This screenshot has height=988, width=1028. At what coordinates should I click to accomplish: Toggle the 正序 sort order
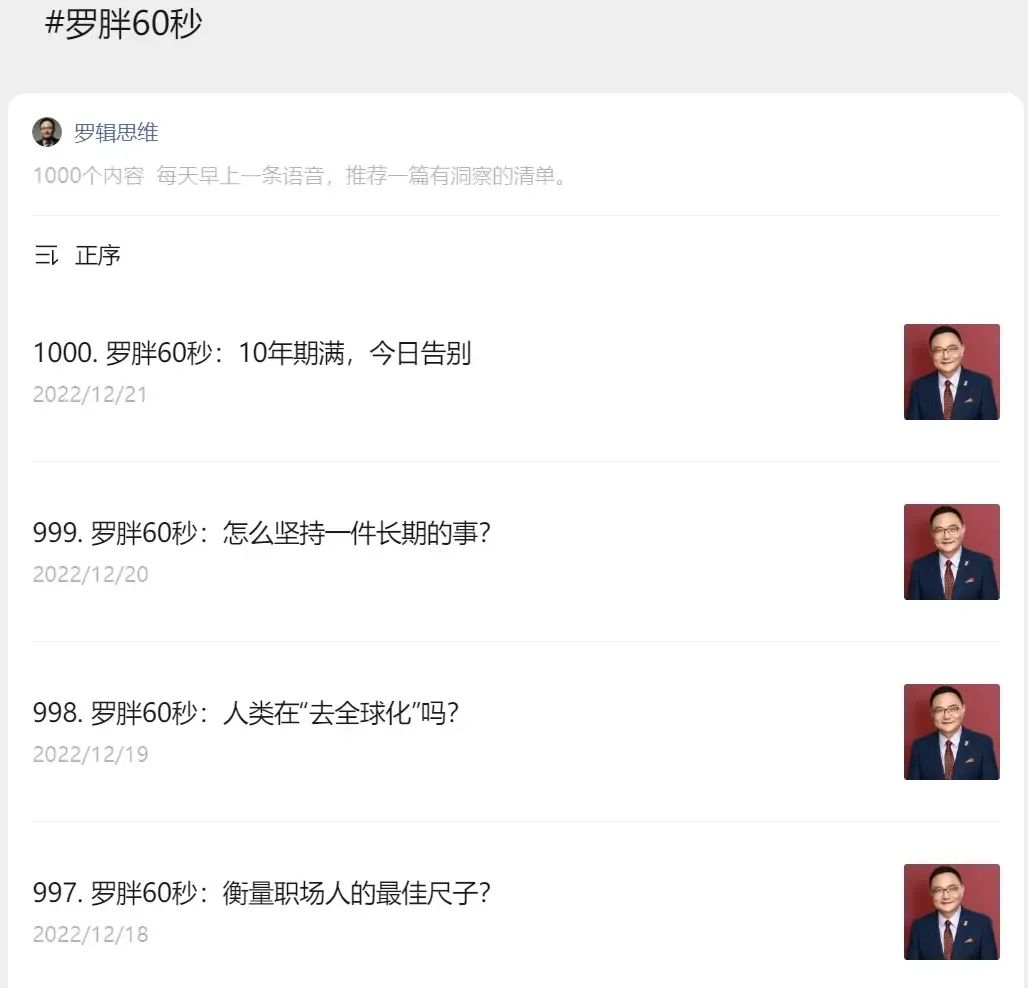[98, 255]
